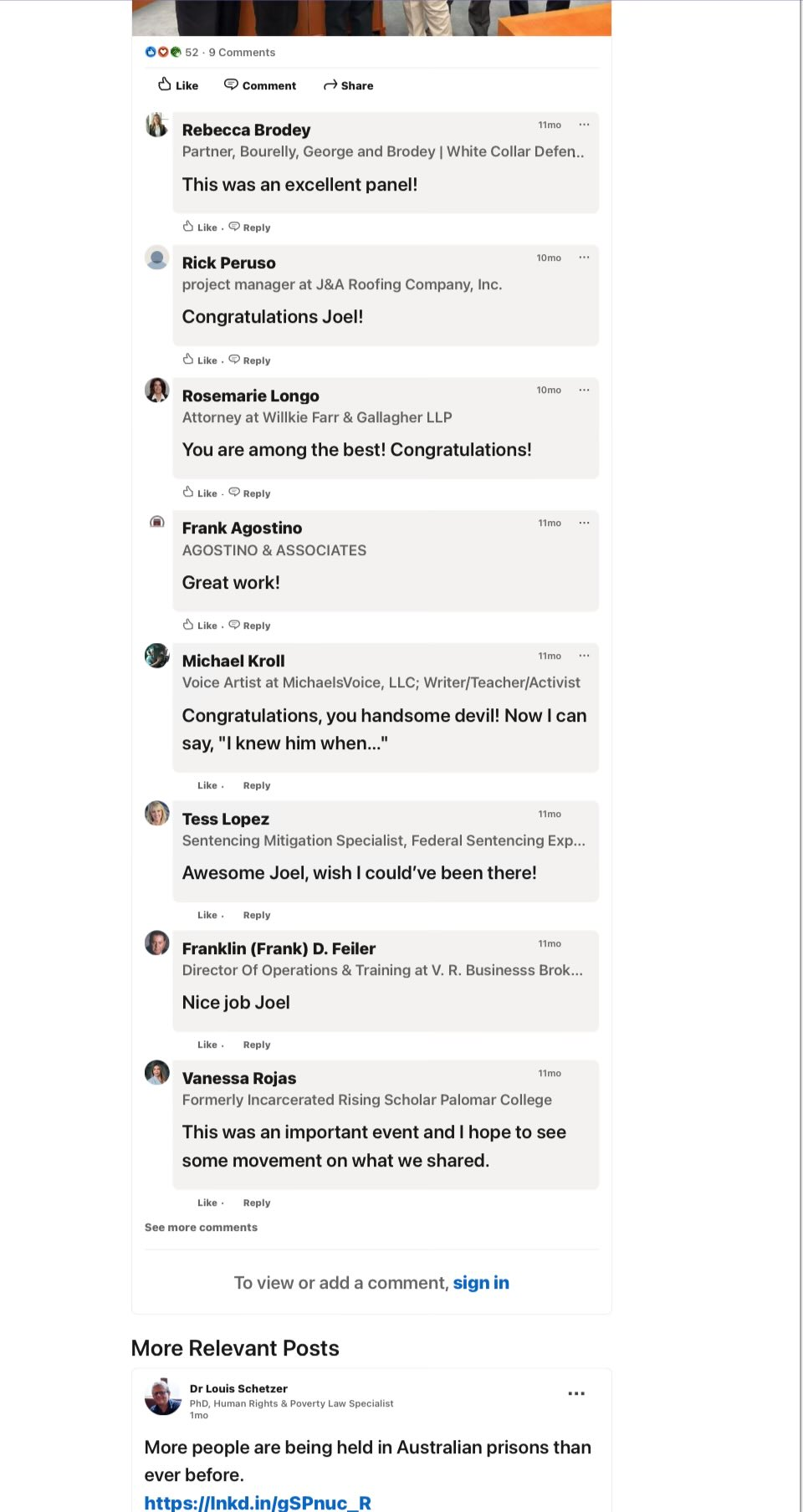Click Rosemarie Longo's avatar
The height and width of the screenshot is (1512, 803).
157,390
